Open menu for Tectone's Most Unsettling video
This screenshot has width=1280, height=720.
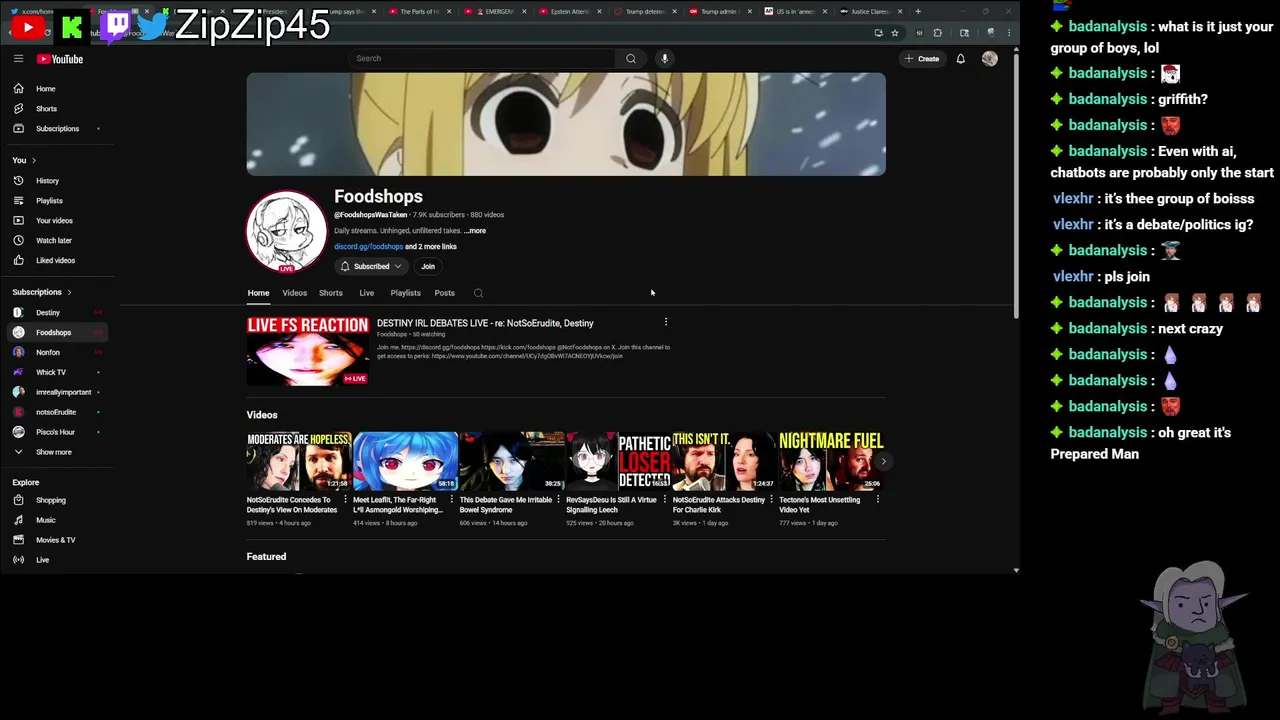(878, 499)
